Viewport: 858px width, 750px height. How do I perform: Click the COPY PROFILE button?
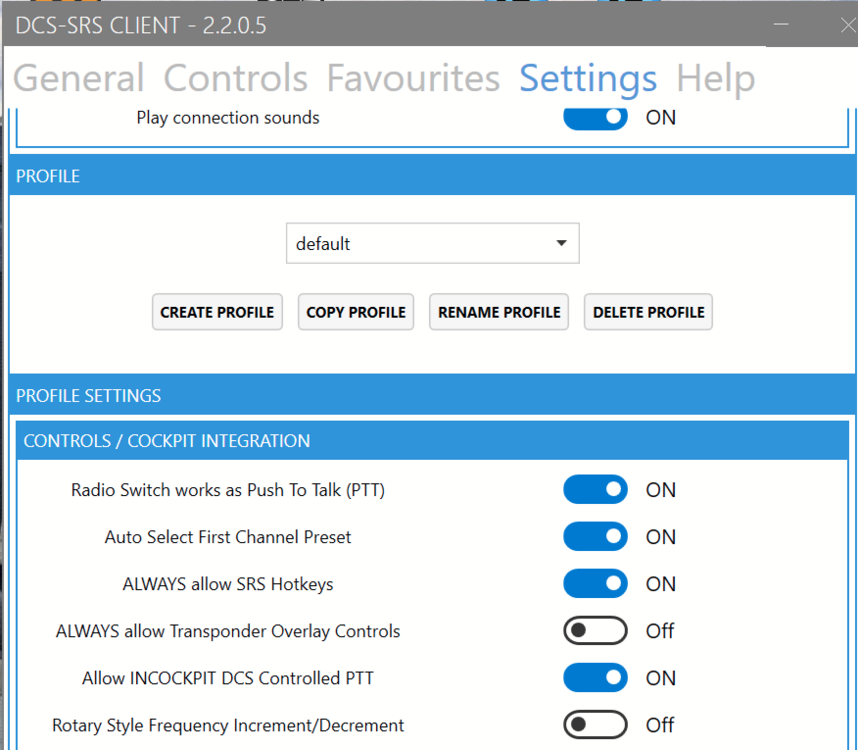(x=356, y=312)
